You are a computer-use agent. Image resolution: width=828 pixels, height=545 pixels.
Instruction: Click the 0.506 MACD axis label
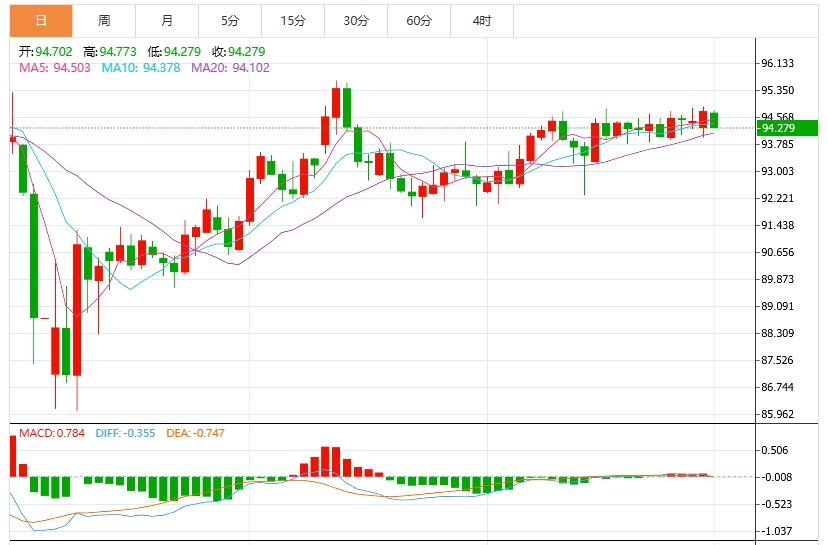(x=775, y=450)
